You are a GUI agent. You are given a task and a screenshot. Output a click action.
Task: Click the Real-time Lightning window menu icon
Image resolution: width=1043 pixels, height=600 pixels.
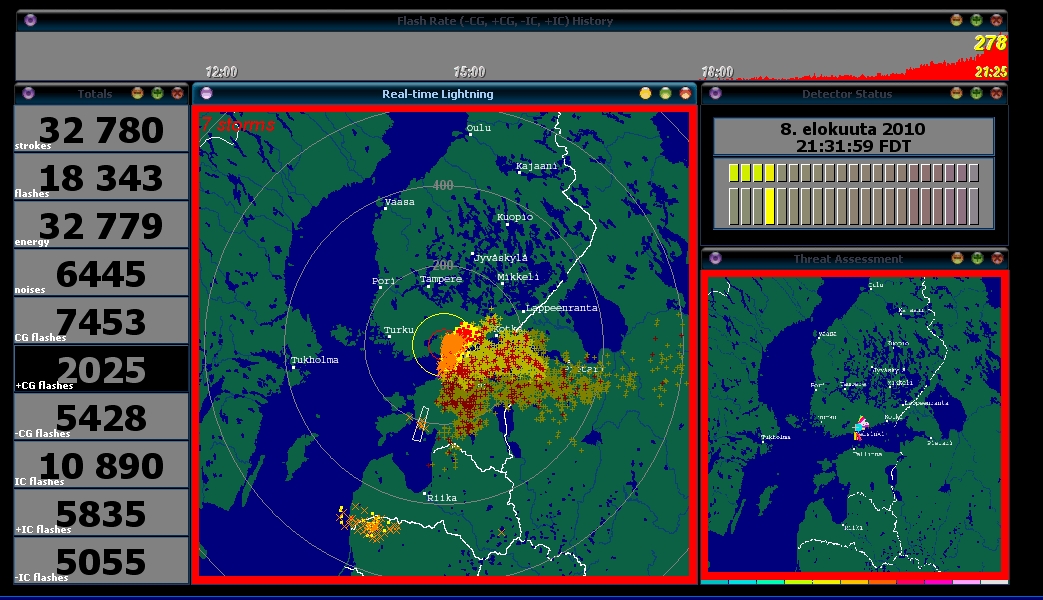click(x=206, y=93)
